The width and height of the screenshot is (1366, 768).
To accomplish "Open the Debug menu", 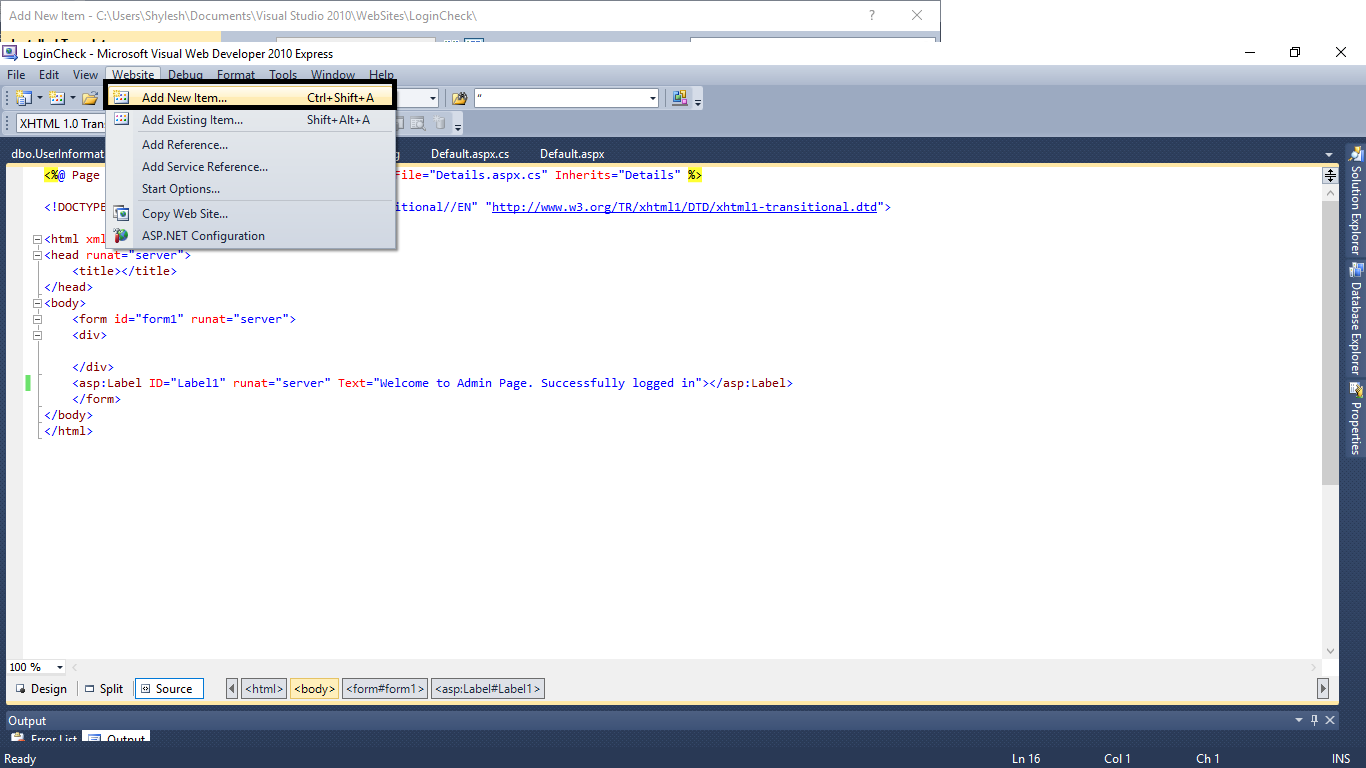I will 185,74.
